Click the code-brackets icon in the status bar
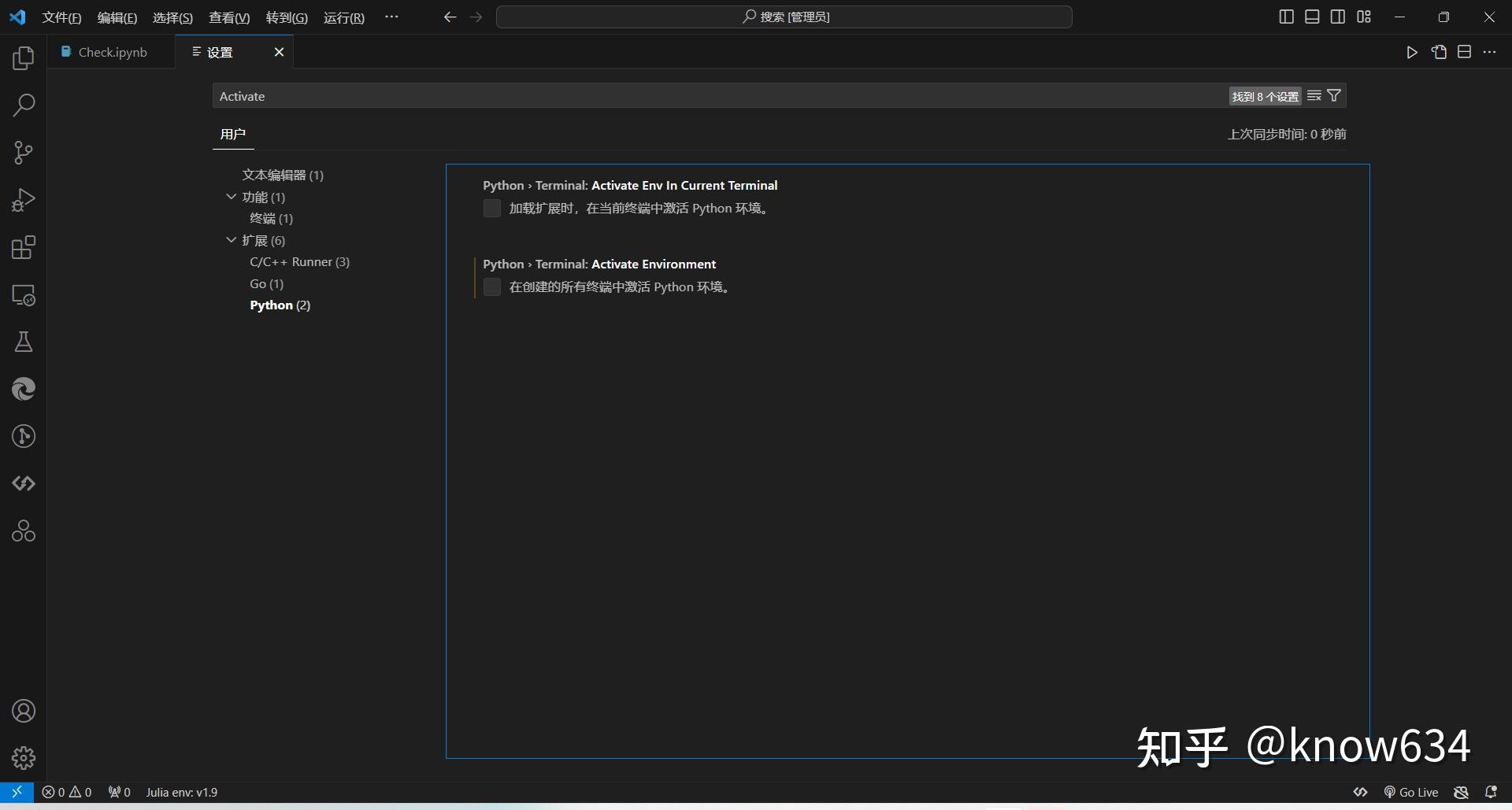Viewport: 1512px width, 810px height. (1360, 792)
